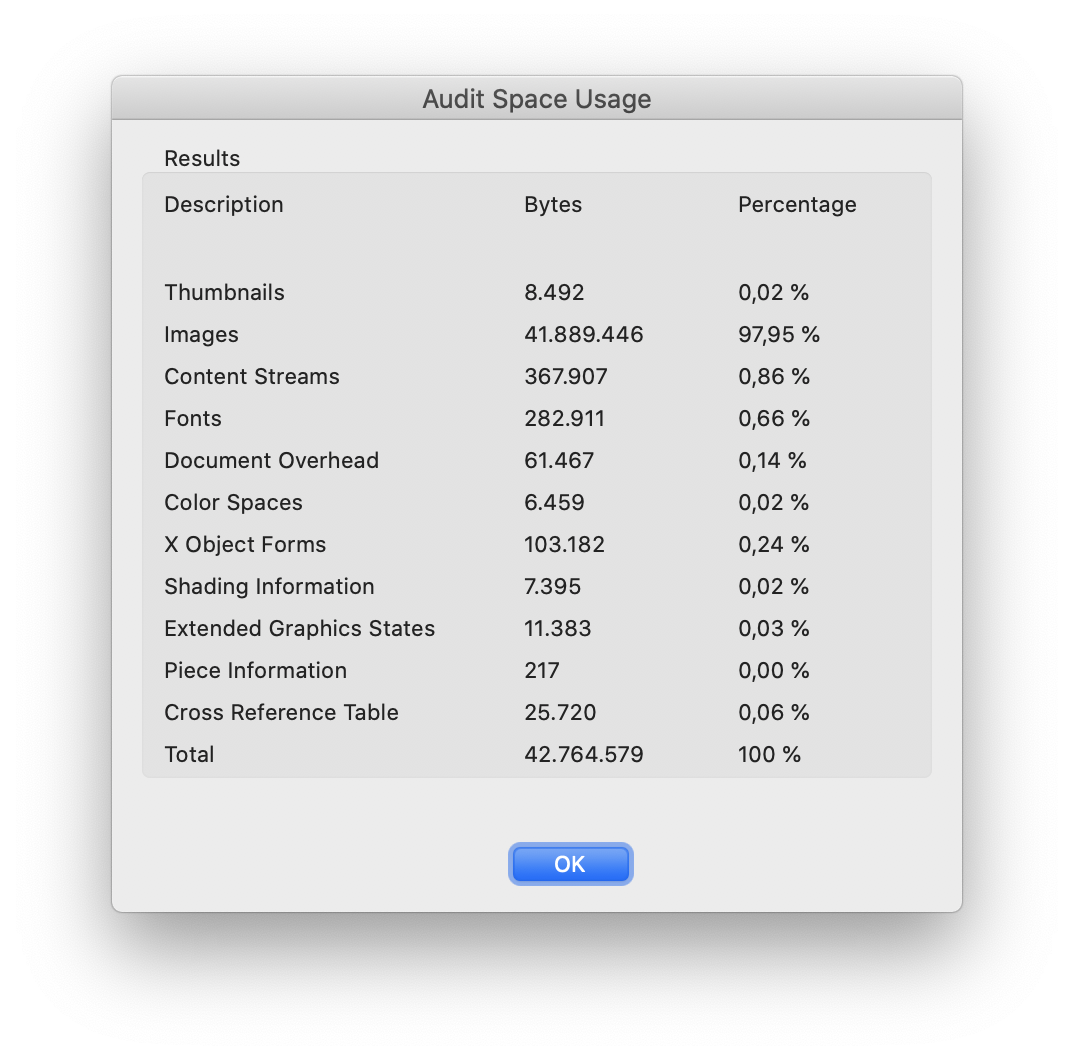Image resolution: width=1074 pixels, height=1060 pixels.
Task: Click the Cross Reference Table entry
Action: pyautogui.click(x=281, y=712)
